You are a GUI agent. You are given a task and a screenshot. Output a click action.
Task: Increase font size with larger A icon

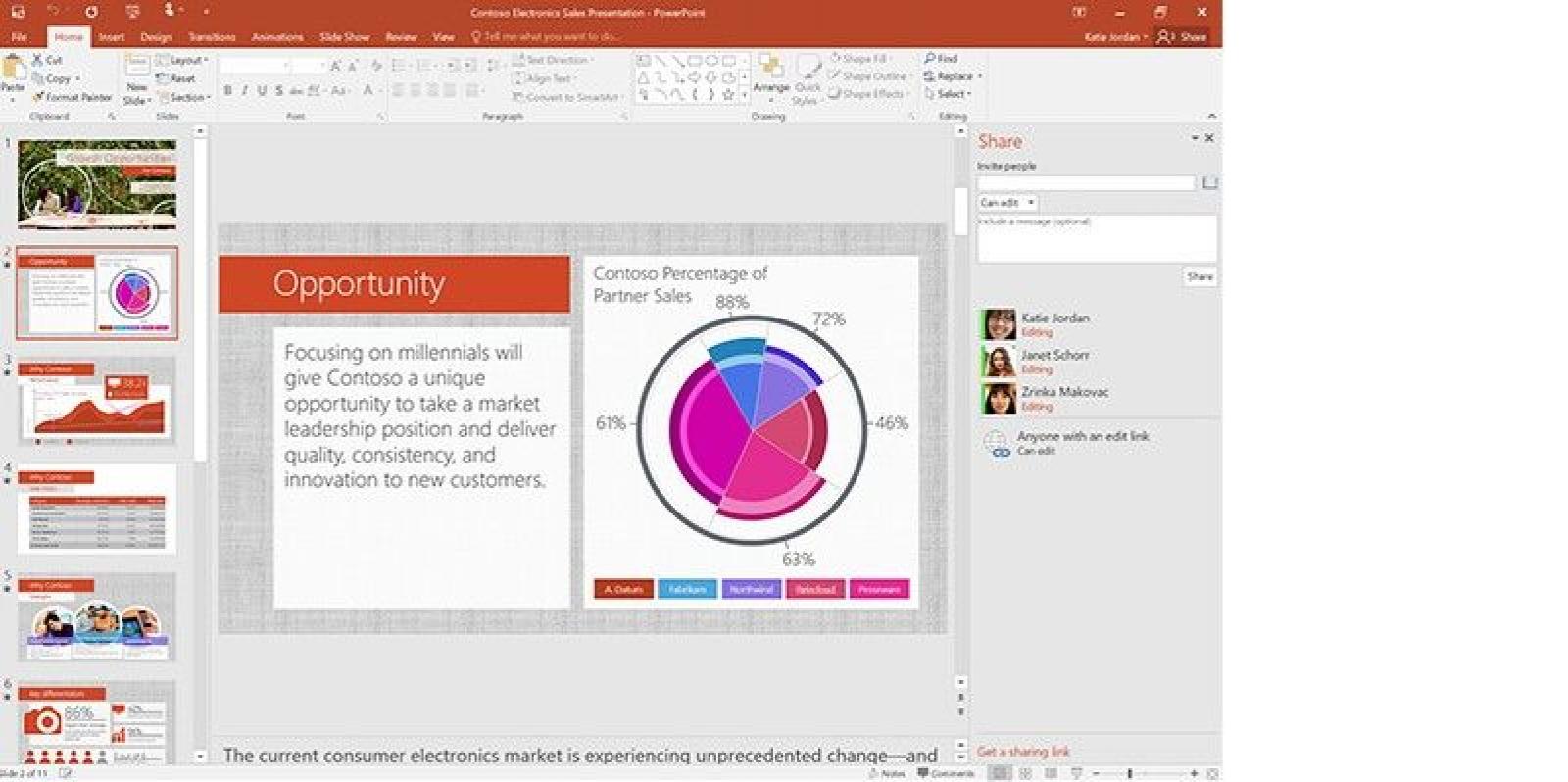pos(335,66)
